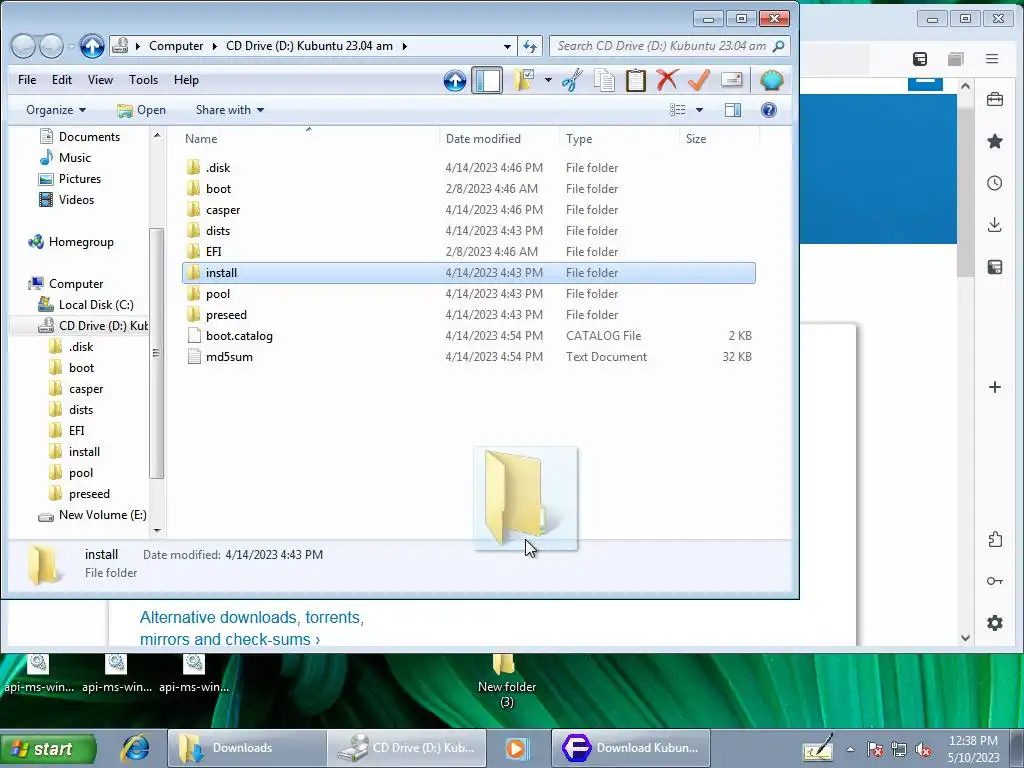
Task: Expand arrow after CD Drive breadcrumb
Action: [x=405, y=46]
